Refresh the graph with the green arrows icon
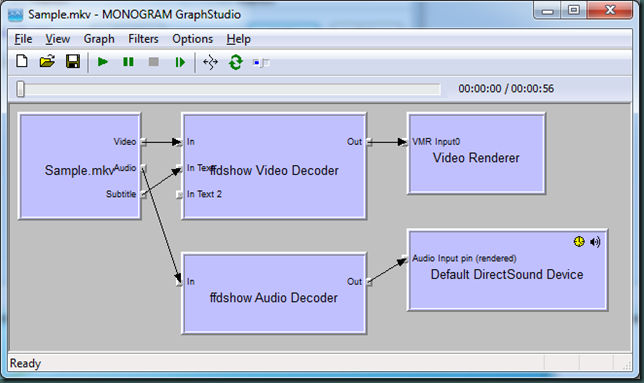Image resolution: width=644 pixels, height=383 pixels. coord(236,62)
